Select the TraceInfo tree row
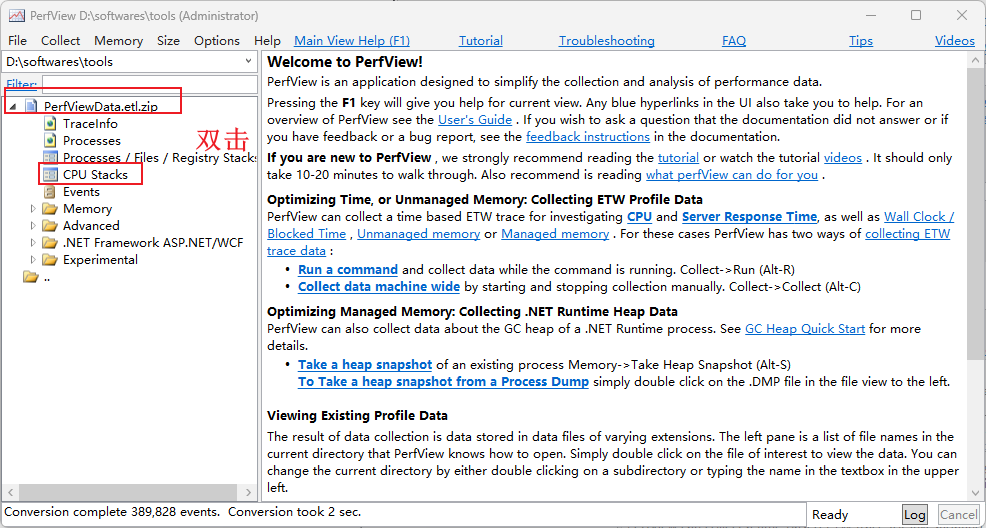Screen dimensions: 986x528 90,124
